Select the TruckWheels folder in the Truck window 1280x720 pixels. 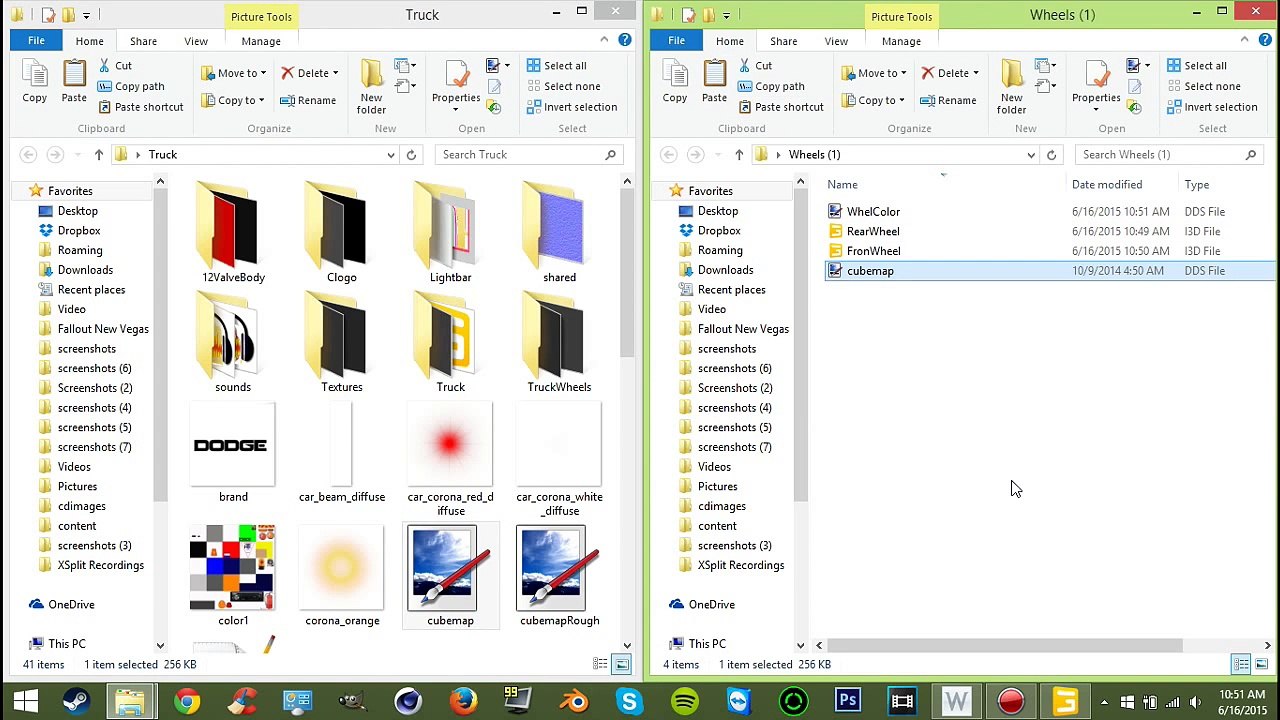[559, 343]
